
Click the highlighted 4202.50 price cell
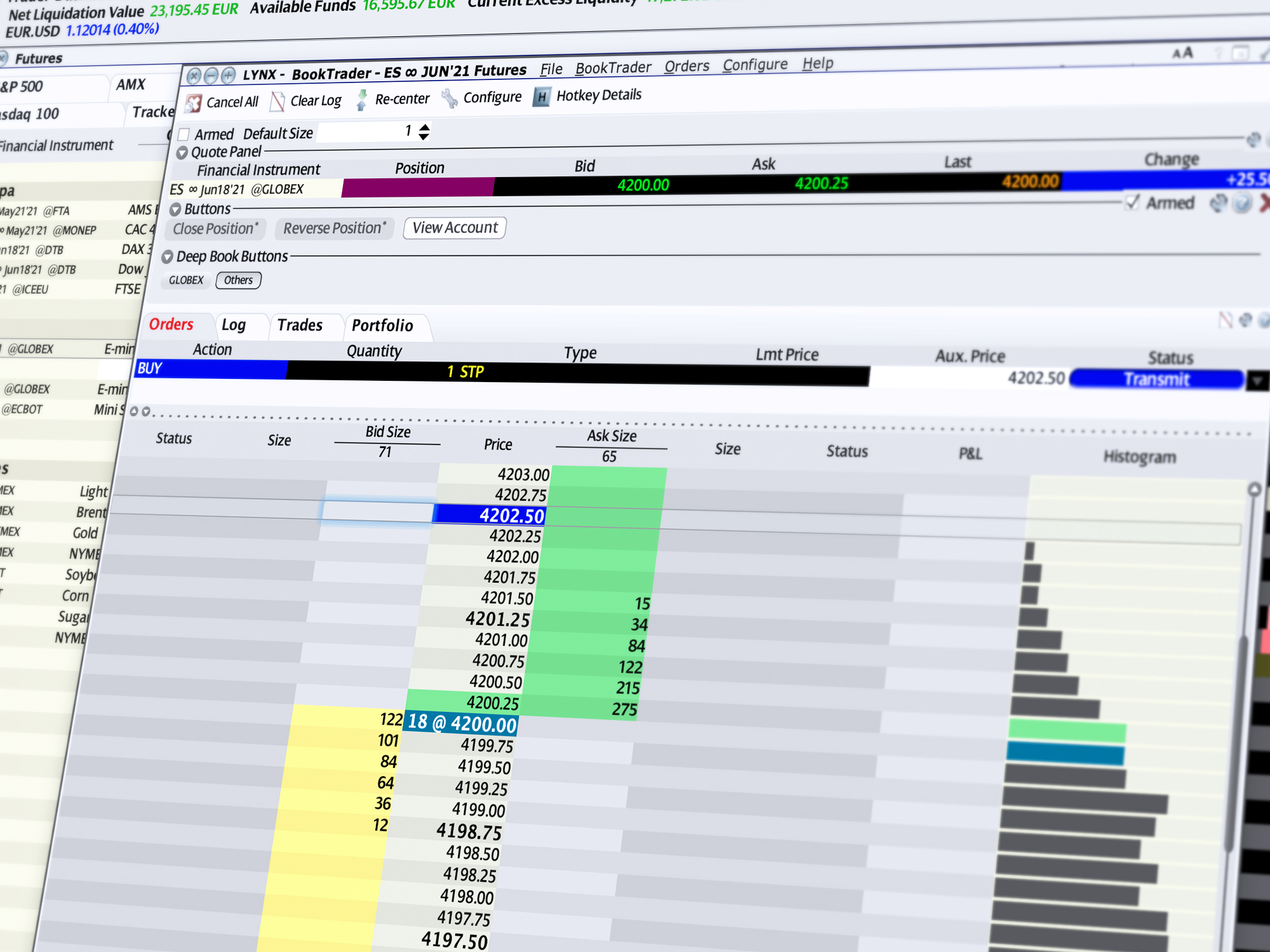(490, 515)
